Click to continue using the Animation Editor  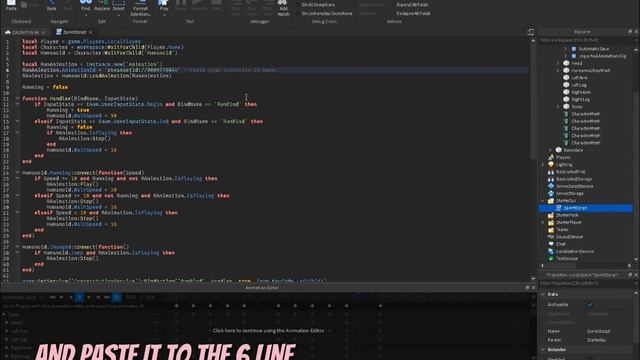[x=268, y=331]
